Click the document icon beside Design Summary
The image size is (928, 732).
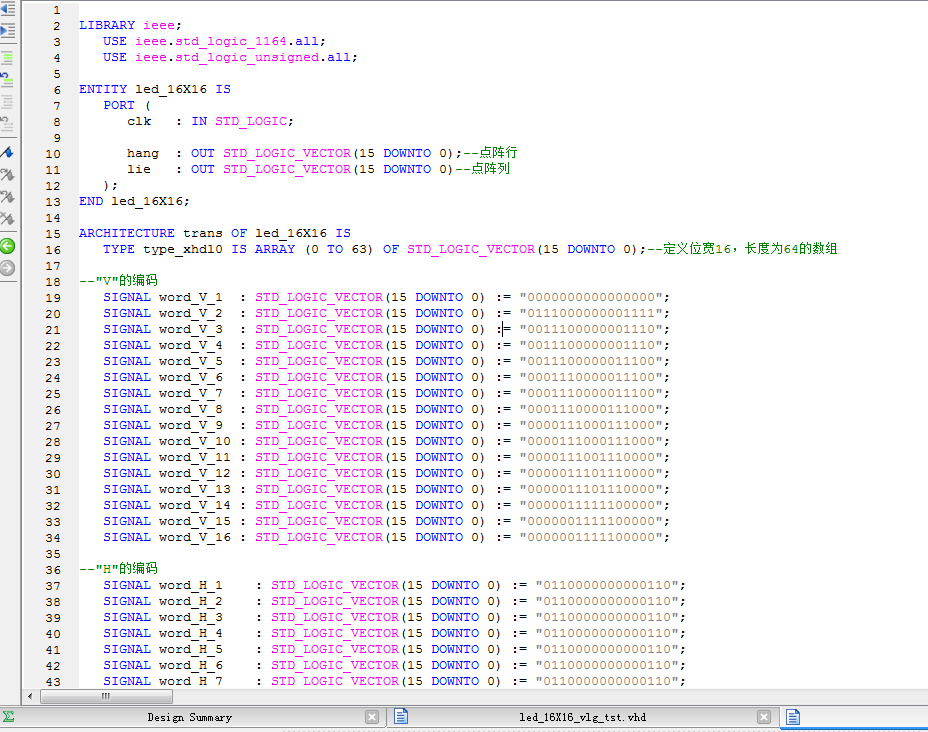[401, 716]
